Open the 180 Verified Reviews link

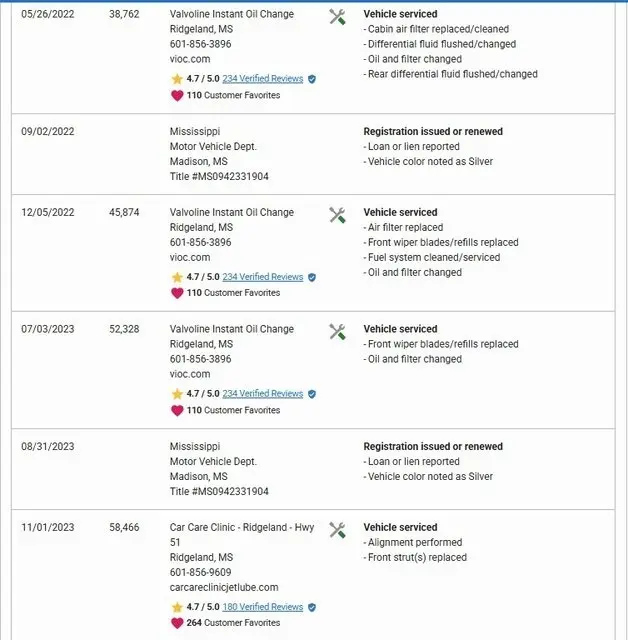(262, 607)
